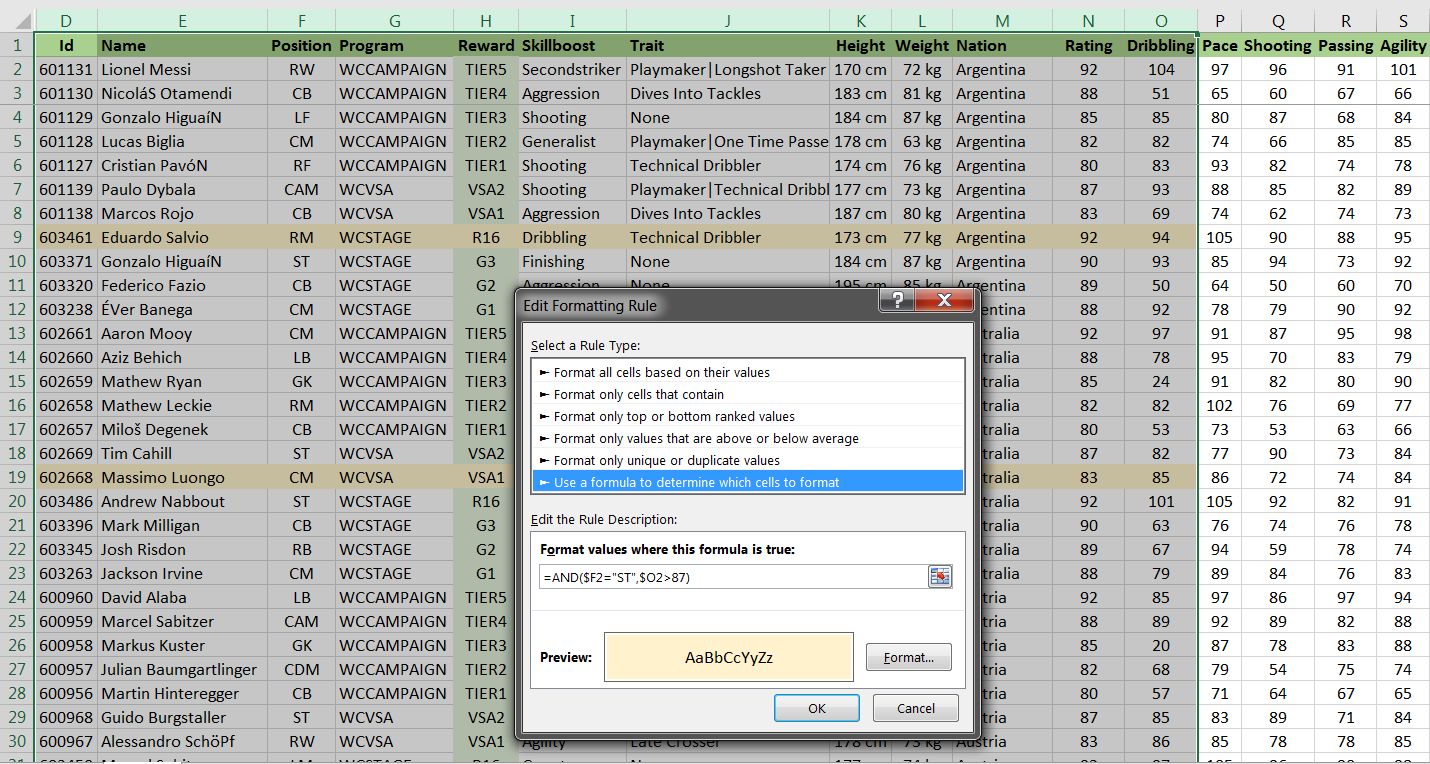Open the Format... options button

908,657
